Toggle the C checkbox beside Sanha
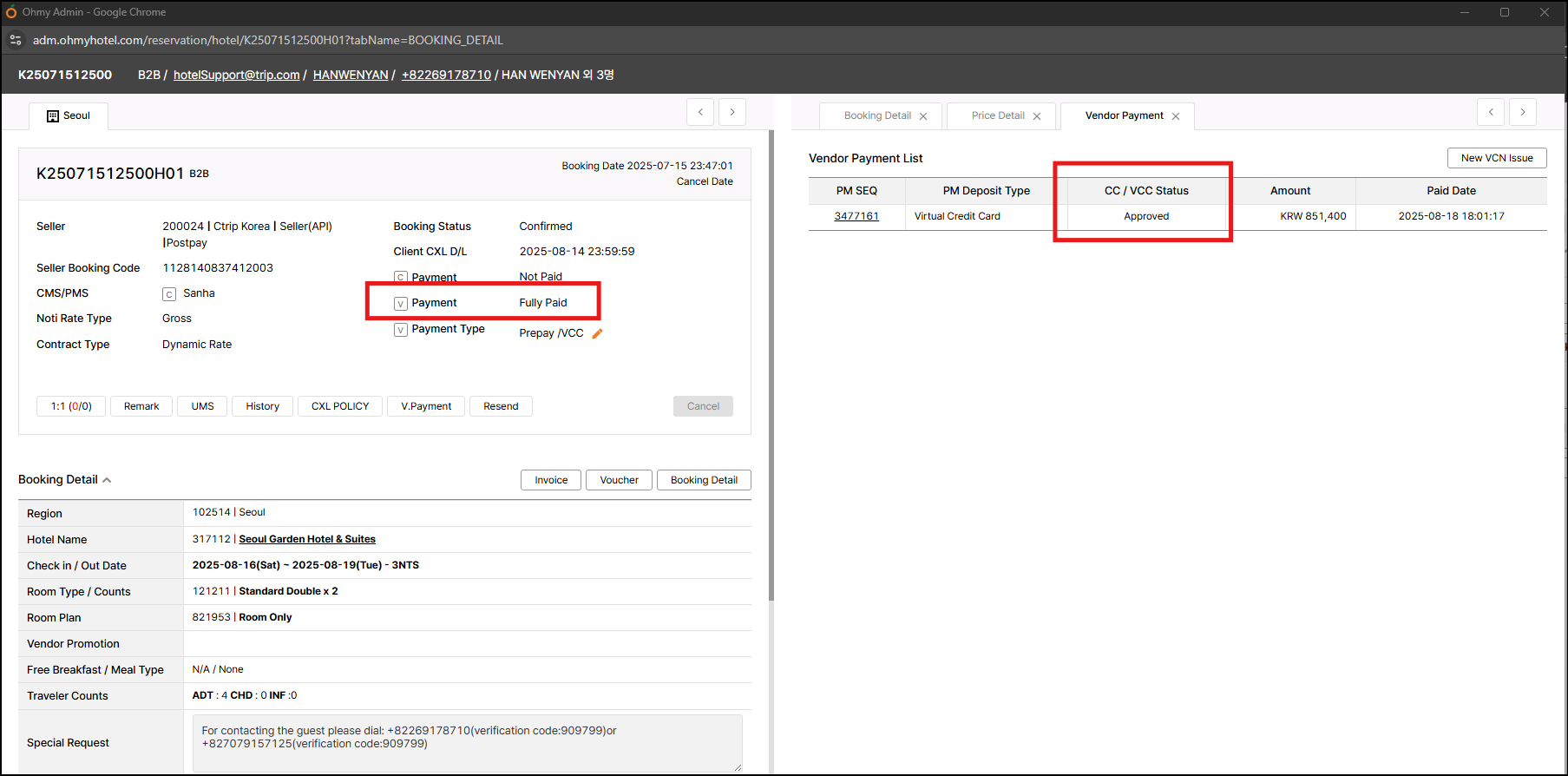 pos(169,294)
